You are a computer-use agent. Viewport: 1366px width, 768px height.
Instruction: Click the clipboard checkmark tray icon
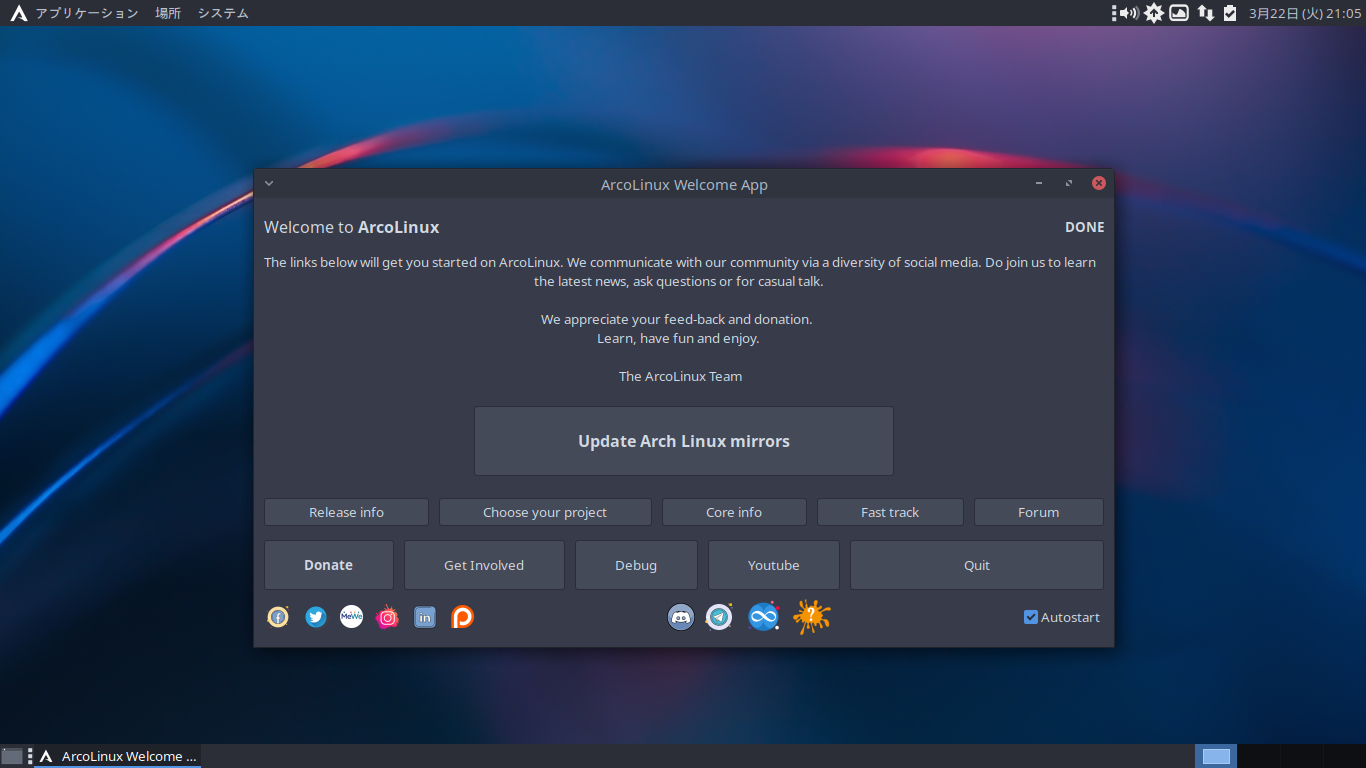[x=1231, y=13]
